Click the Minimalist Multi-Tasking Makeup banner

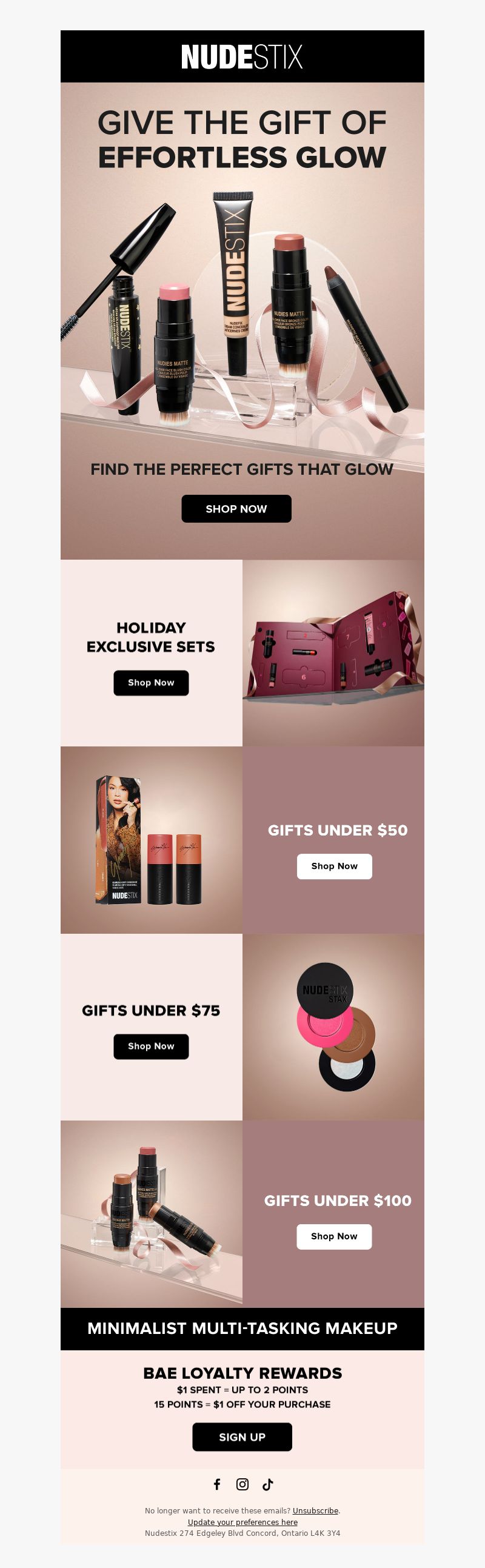242,1328
